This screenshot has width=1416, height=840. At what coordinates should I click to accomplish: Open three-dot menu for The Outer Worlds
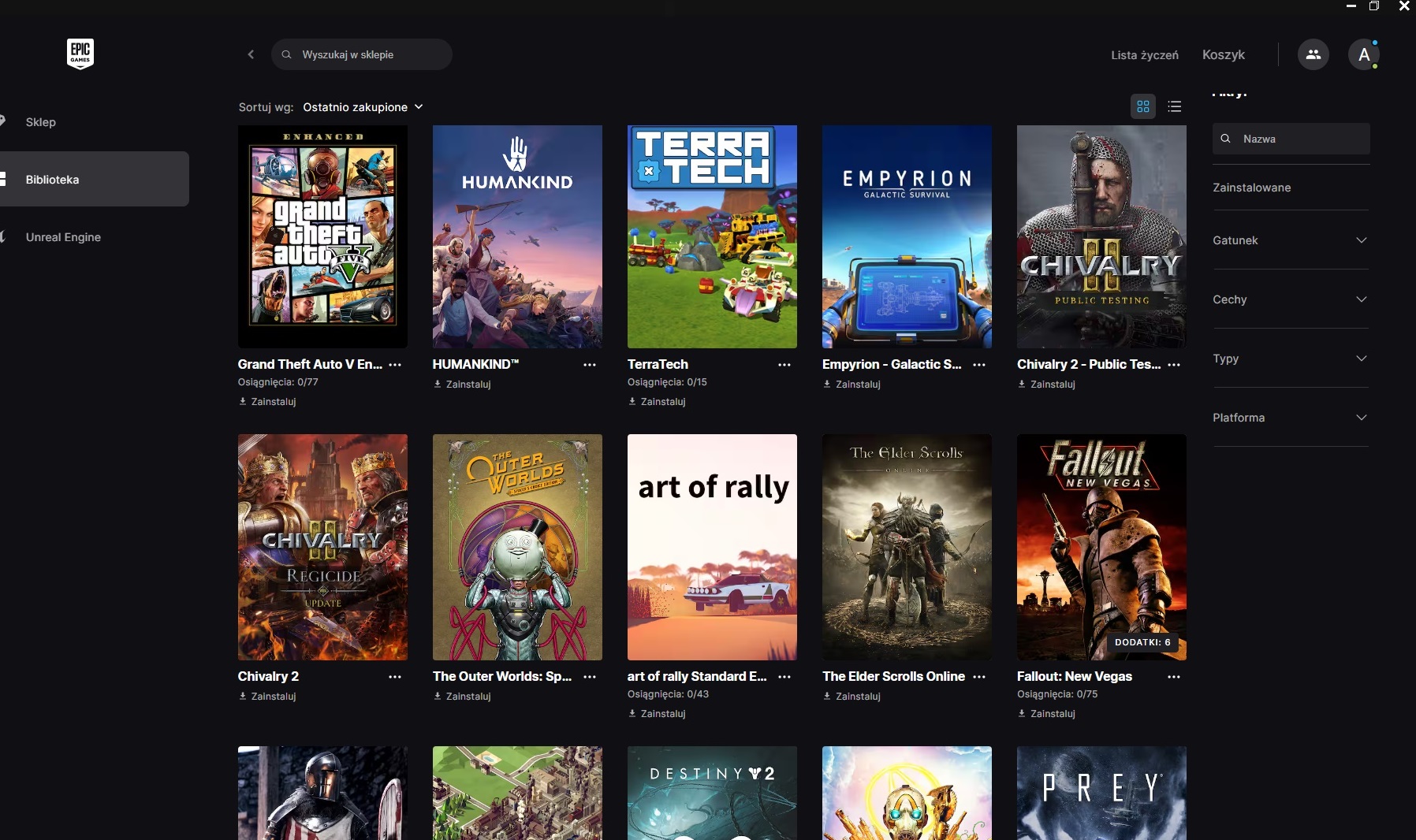(590, 677)
